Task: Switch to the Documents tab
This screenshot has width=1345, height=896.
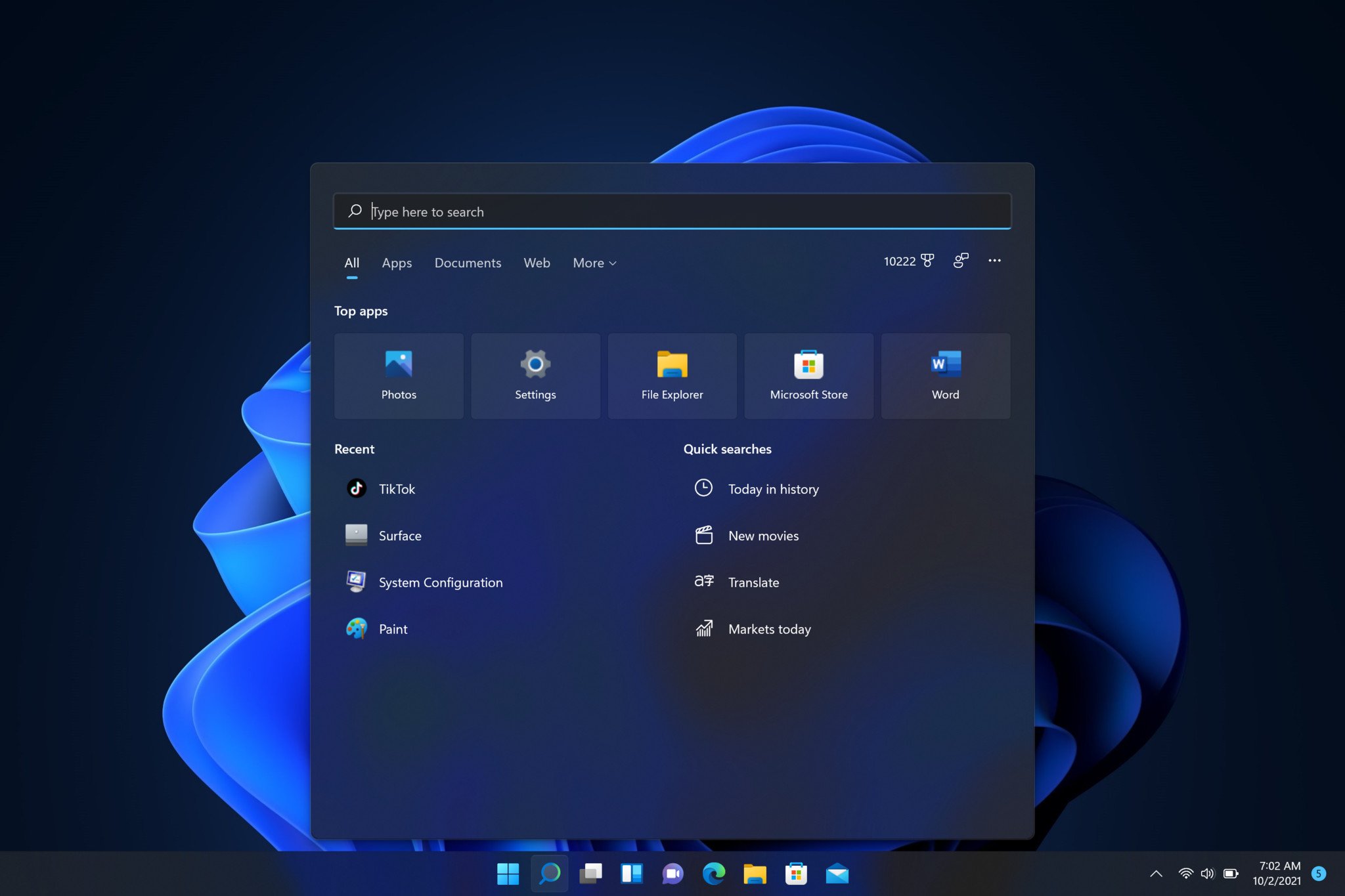Action: pos(468,263)
